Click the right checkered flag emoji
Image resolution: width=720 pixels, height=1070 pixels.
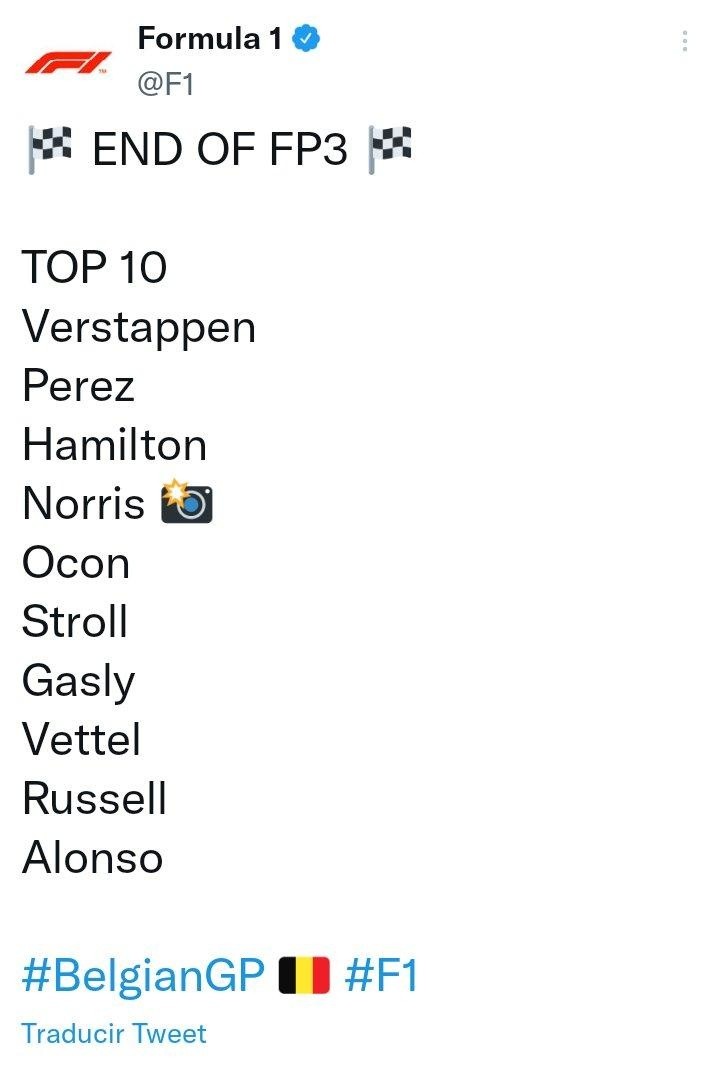point(391,149)
